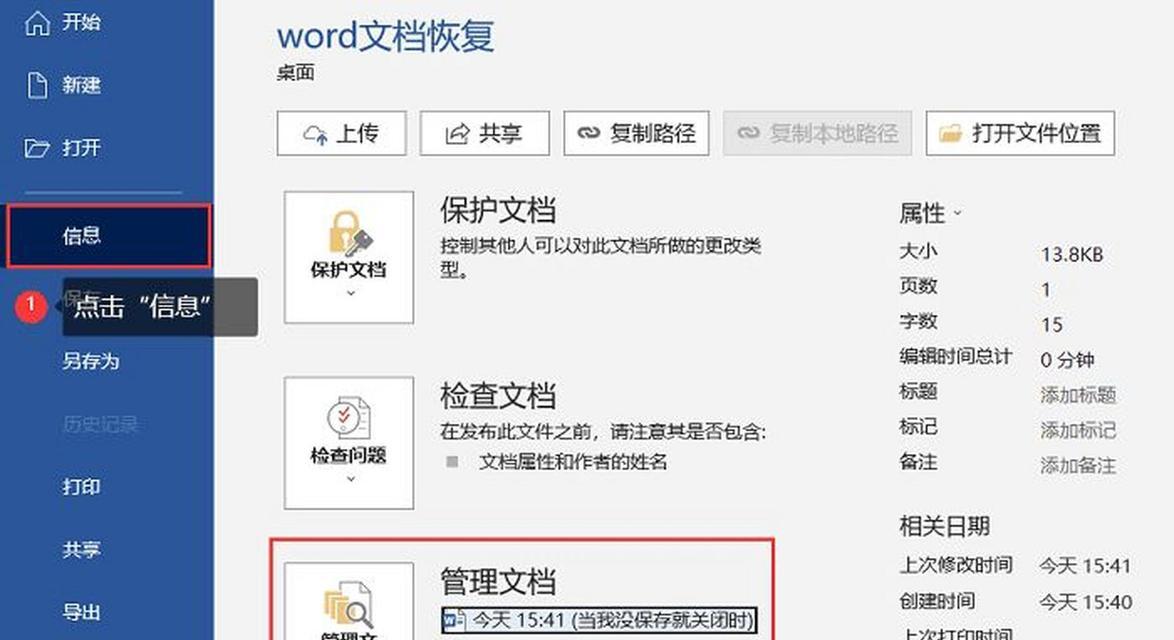This screenshot has height=640, width=1174.
Task: Click the document title word文档恢复
Action: pyautogui.click(x=386, y=36)
